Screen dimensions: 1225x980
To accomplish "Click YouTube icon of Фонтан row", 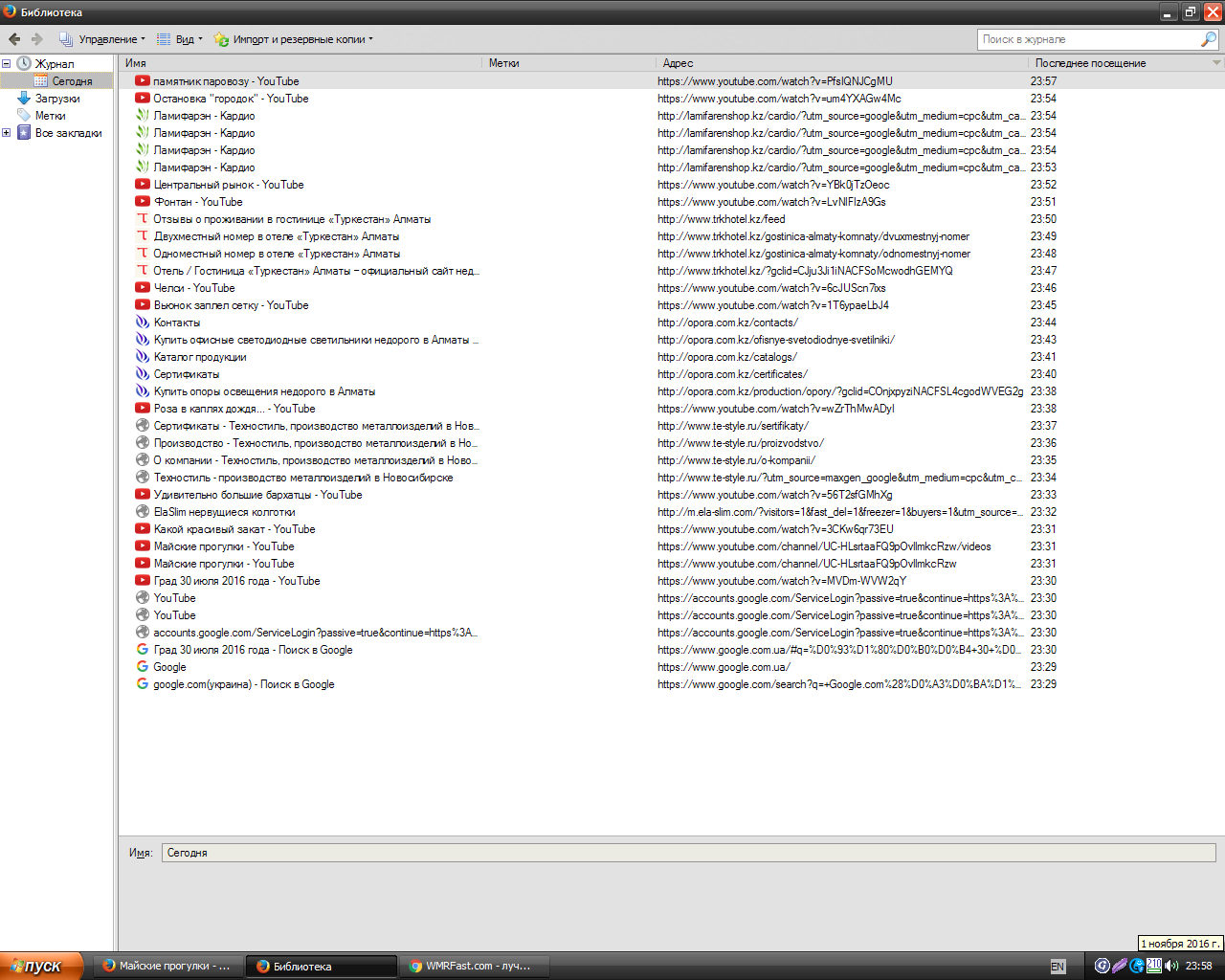I will point(143,202).
